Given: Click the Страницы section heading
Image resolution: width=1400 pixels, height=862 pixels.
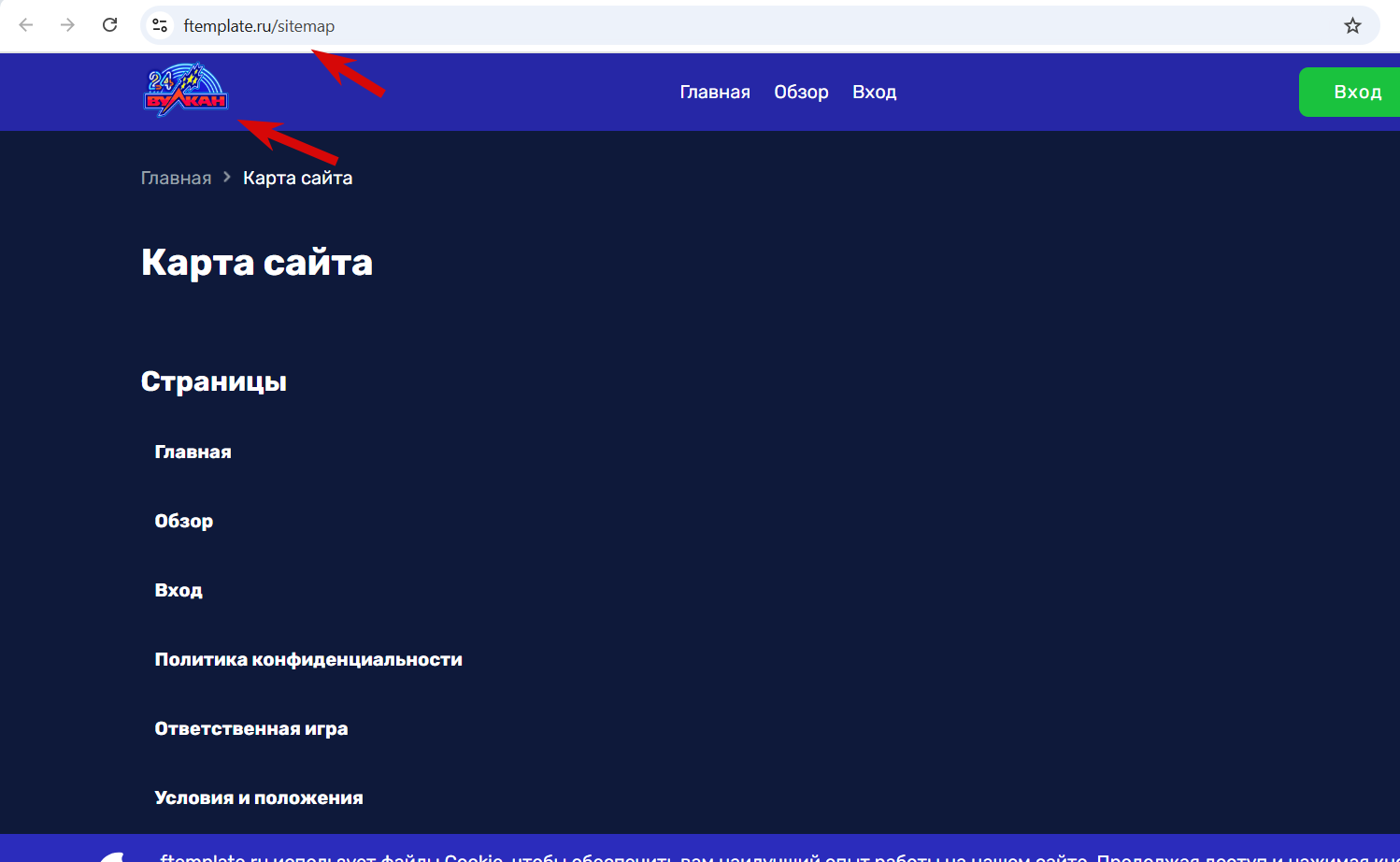Looking at the screenshot, I should tap(214, 381).
